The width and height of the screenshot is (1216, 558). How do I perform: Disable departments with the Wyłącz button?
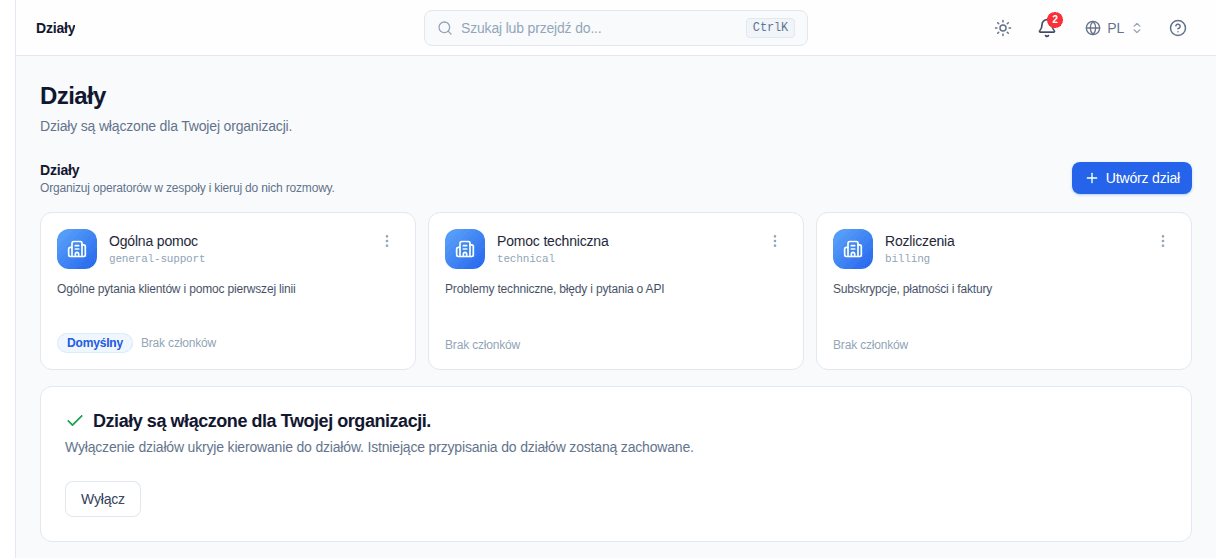(x=103, y=499)
